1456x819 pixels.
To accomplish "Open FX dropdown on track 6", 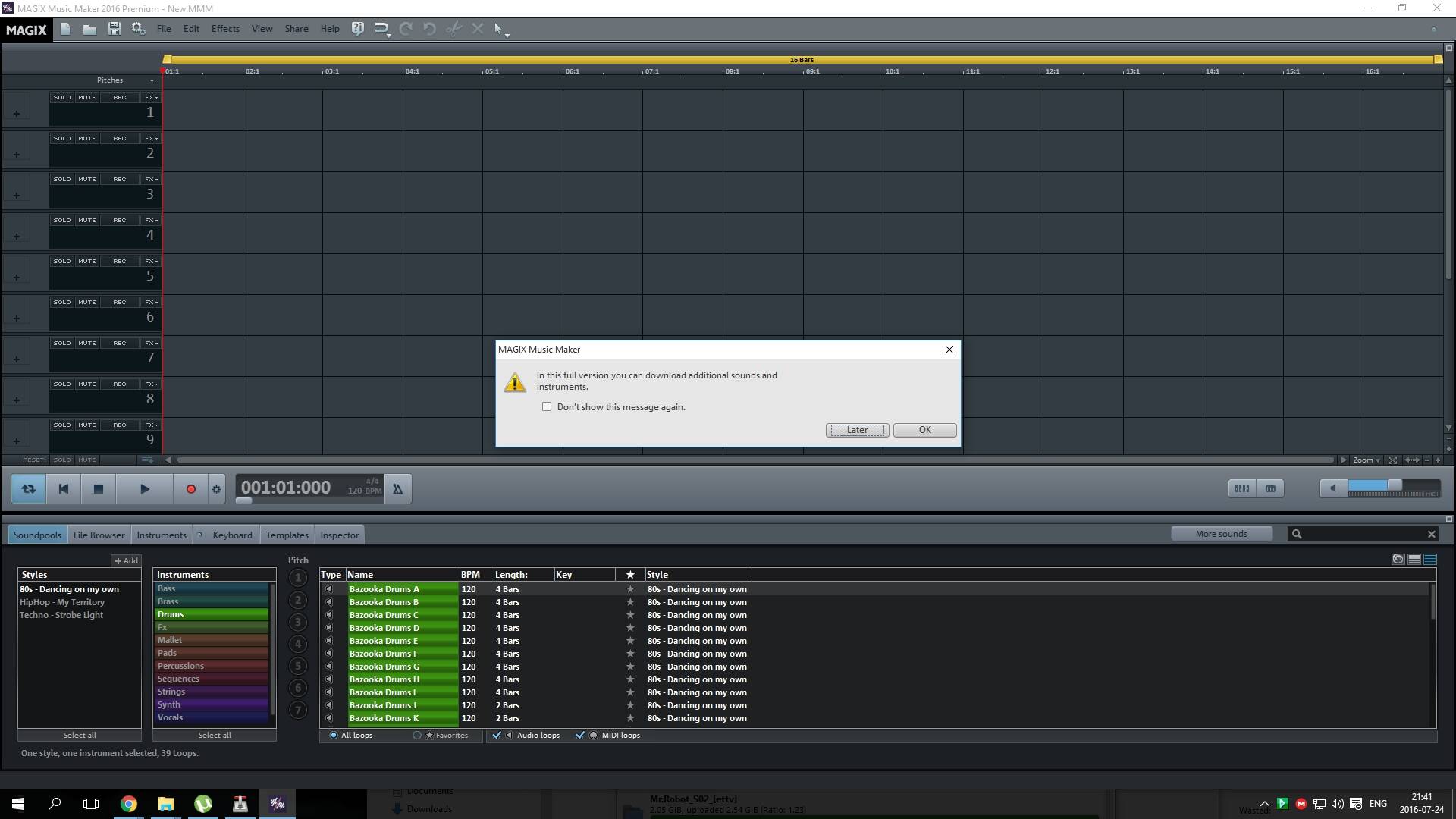I will click(x=152, y=302).
